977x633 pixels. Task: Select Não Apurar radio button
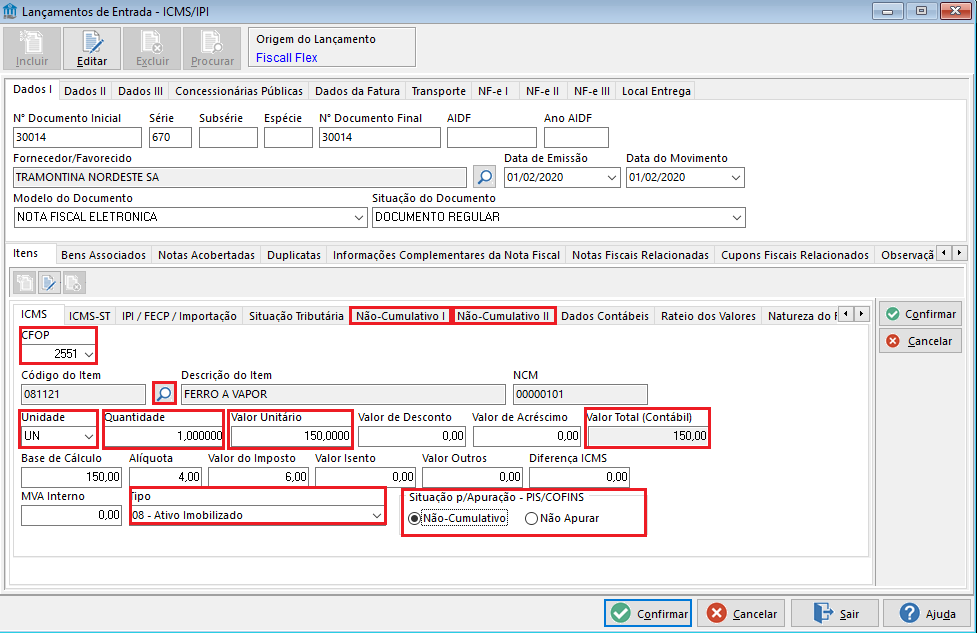pos(531,518)
